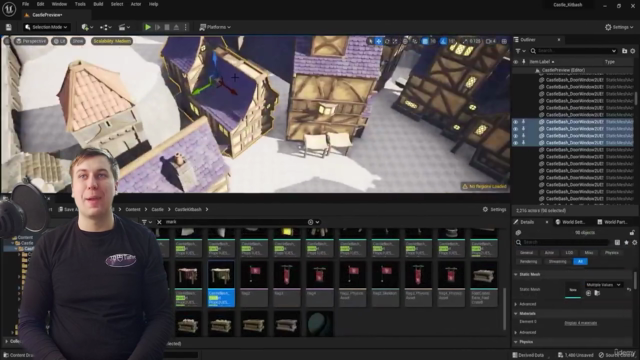Open the Window menu

(x=59, y=4)
